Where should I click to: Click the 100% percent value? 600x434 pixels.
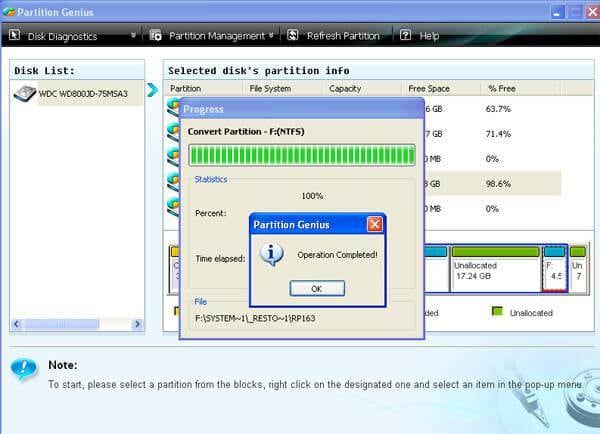pos(312,196)
